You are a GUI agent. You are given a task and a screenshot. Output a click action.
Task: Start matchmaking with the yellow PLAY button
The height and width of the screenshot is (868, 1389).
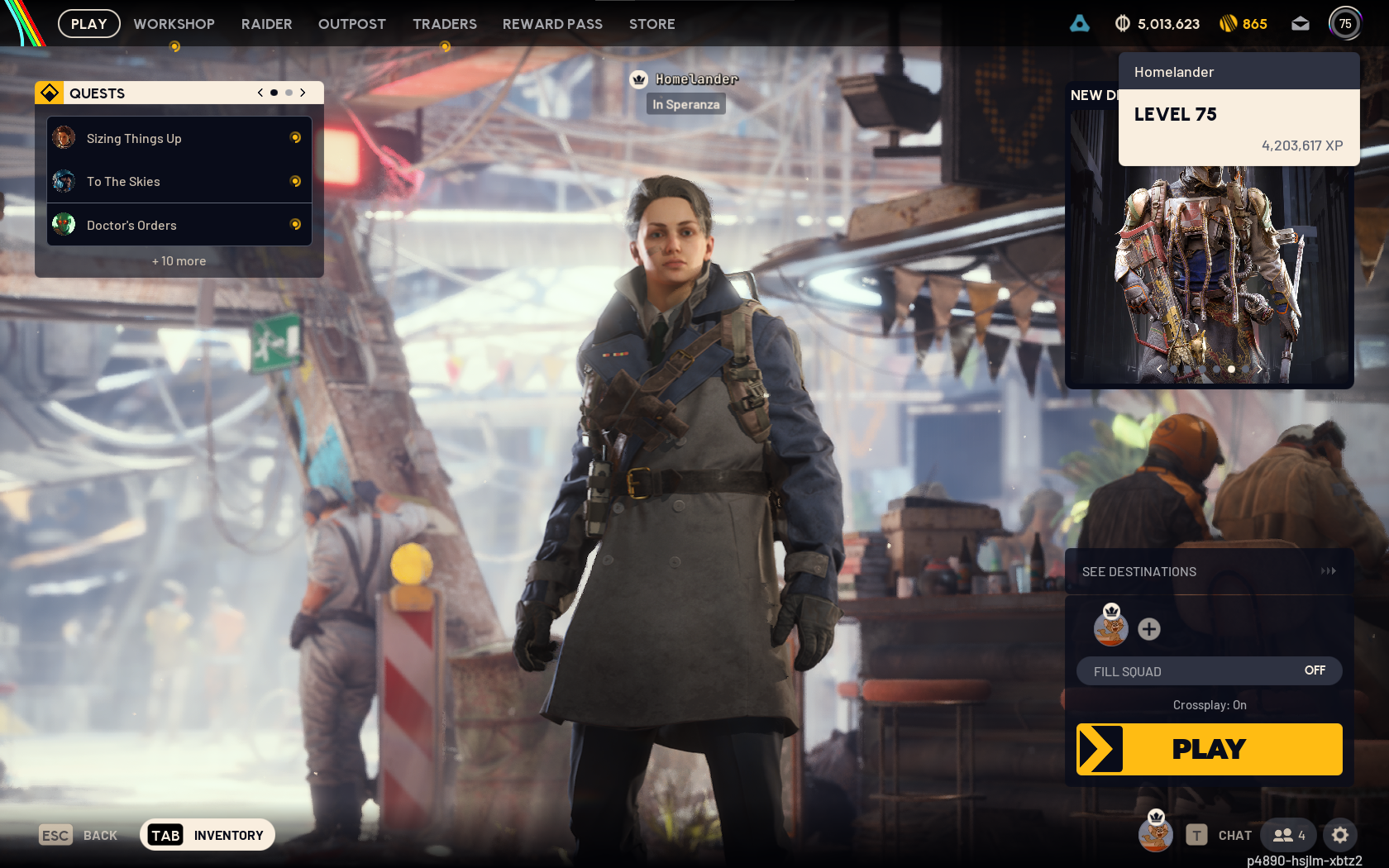click(1210, 749)
